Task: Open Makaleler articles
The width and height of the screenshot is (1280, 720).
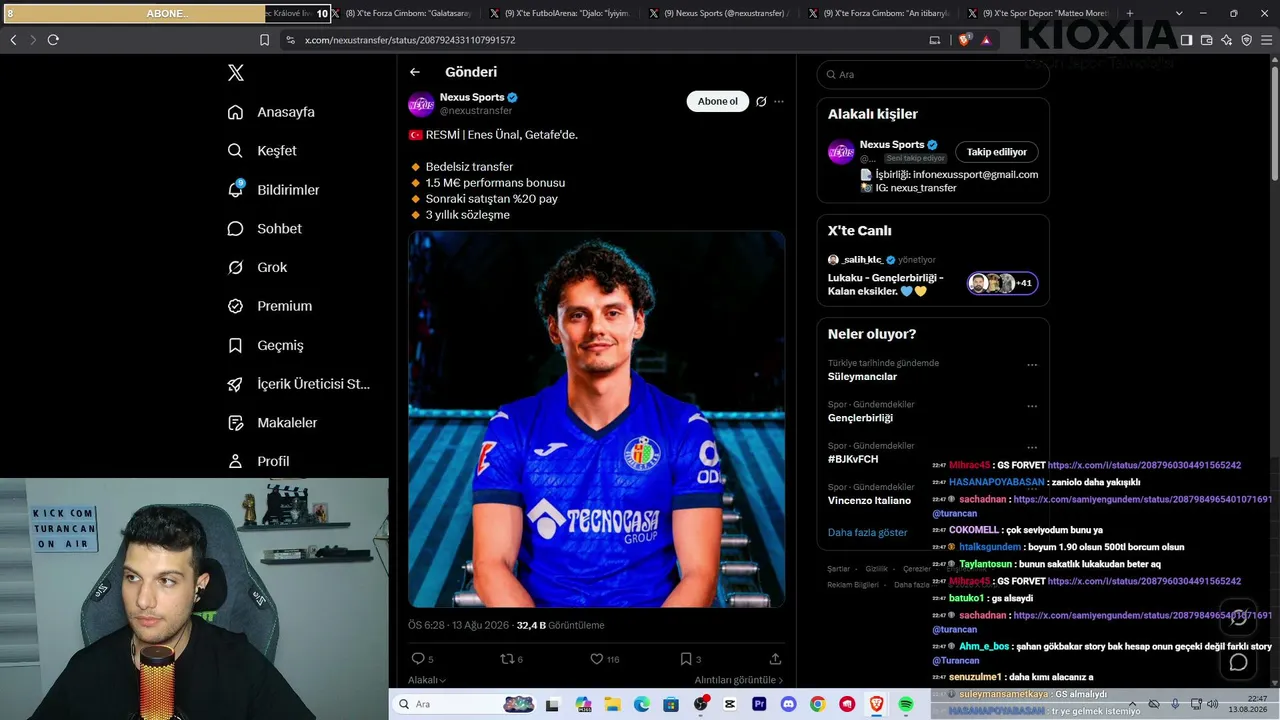Action: pos(273,423)
